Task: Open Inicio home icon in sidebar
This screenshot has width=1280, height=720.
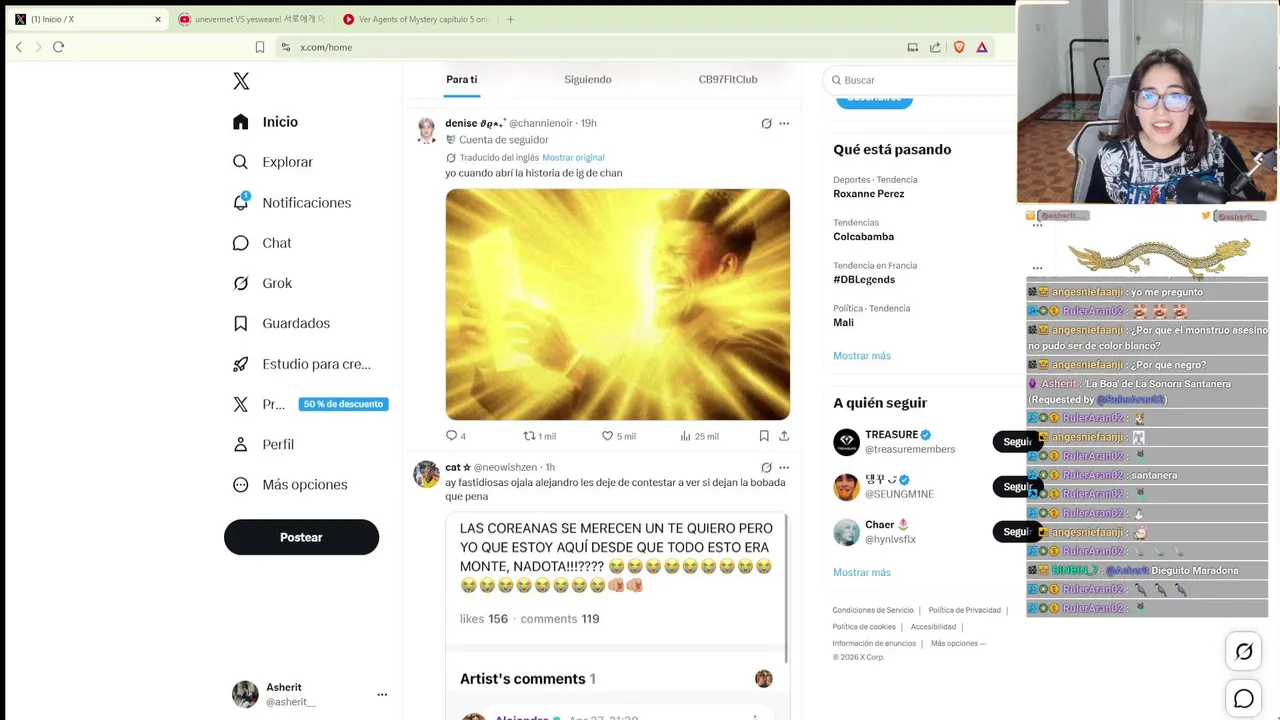Action: 240,122
